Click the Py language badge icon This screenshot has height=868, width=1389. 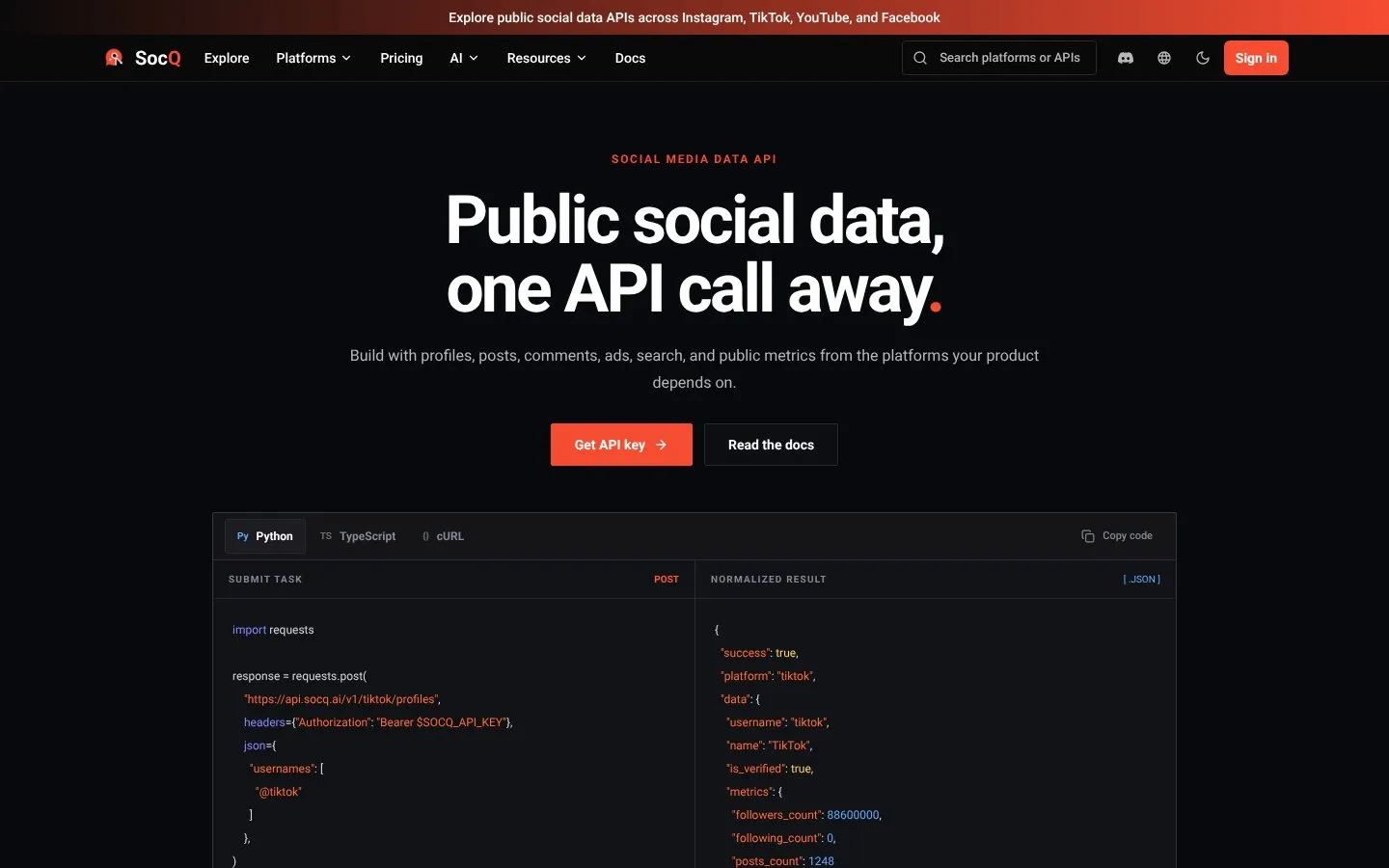click(243, 536)
